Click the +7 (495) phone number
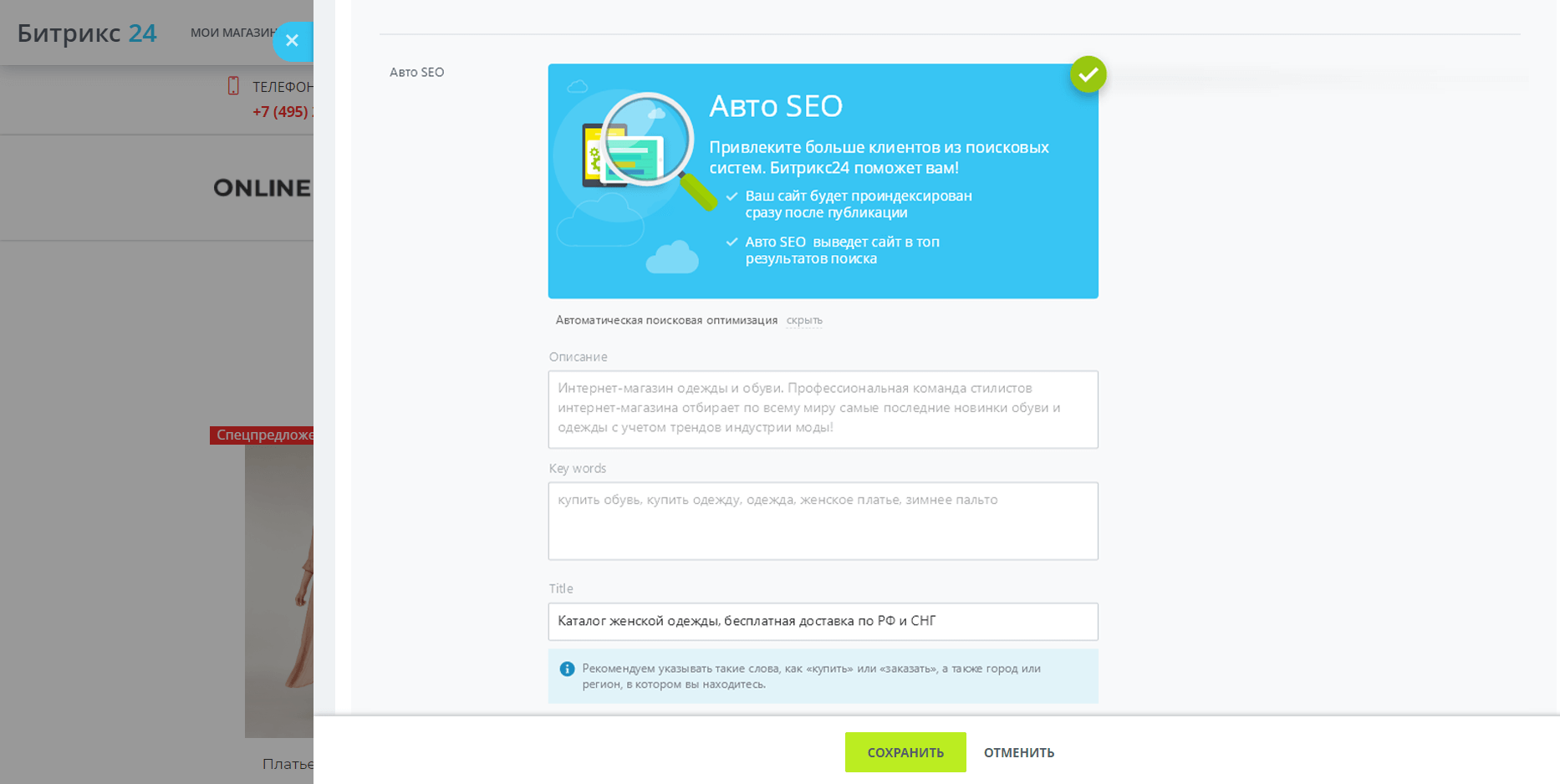This screenshot has width=1560, height=784. pyautogui.click(x=283, y=112)
